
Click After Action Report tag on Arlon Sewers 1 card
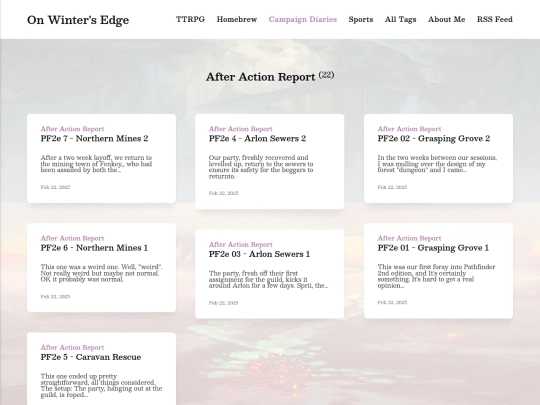pos(240,245)
